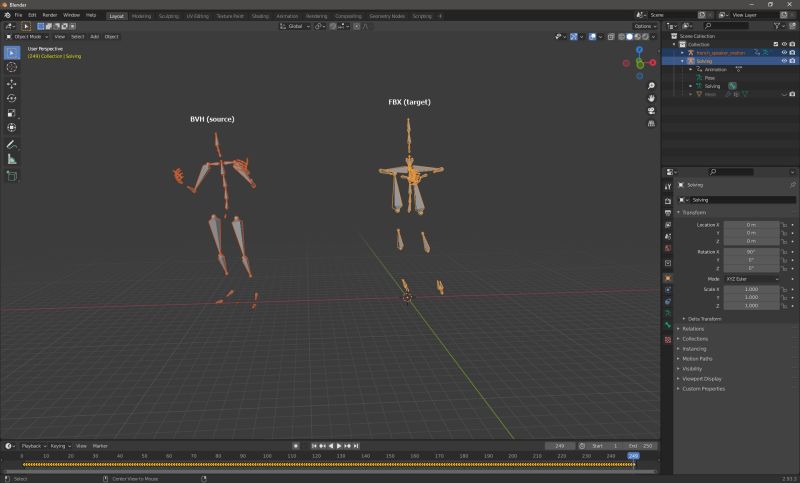Screen dimensions: 800x483
Task: Open the Object Constraints properties tab
Action: click(x=668, y=302)
